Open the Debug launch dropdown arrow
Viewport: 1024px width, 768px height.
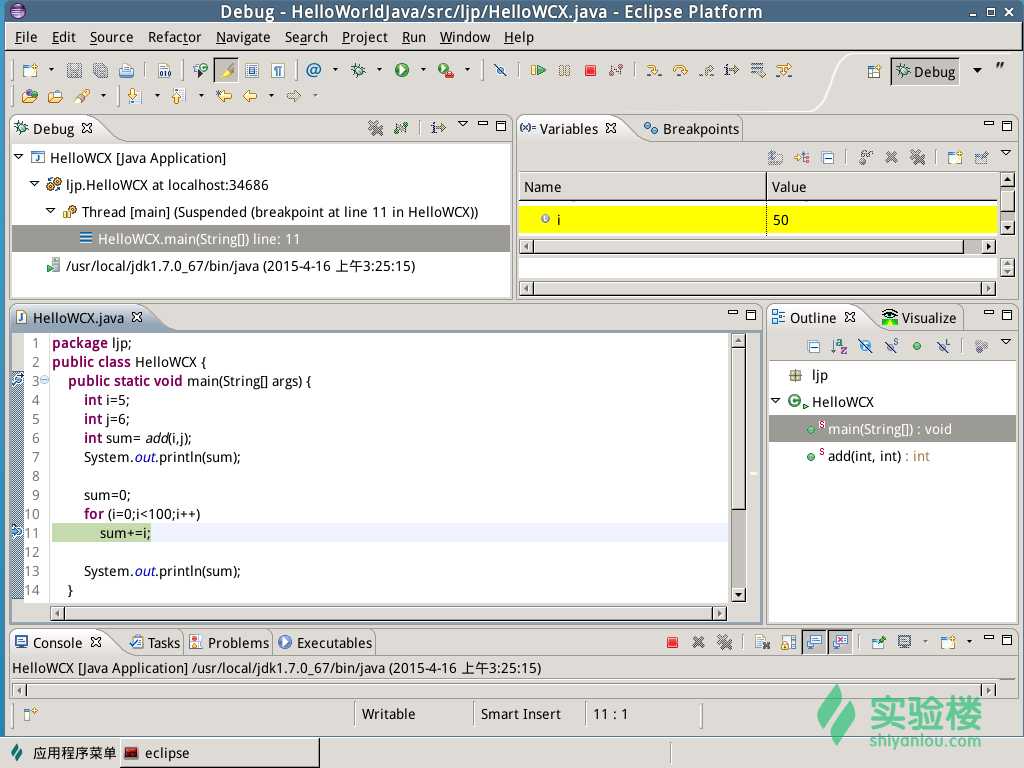(379, 70)
